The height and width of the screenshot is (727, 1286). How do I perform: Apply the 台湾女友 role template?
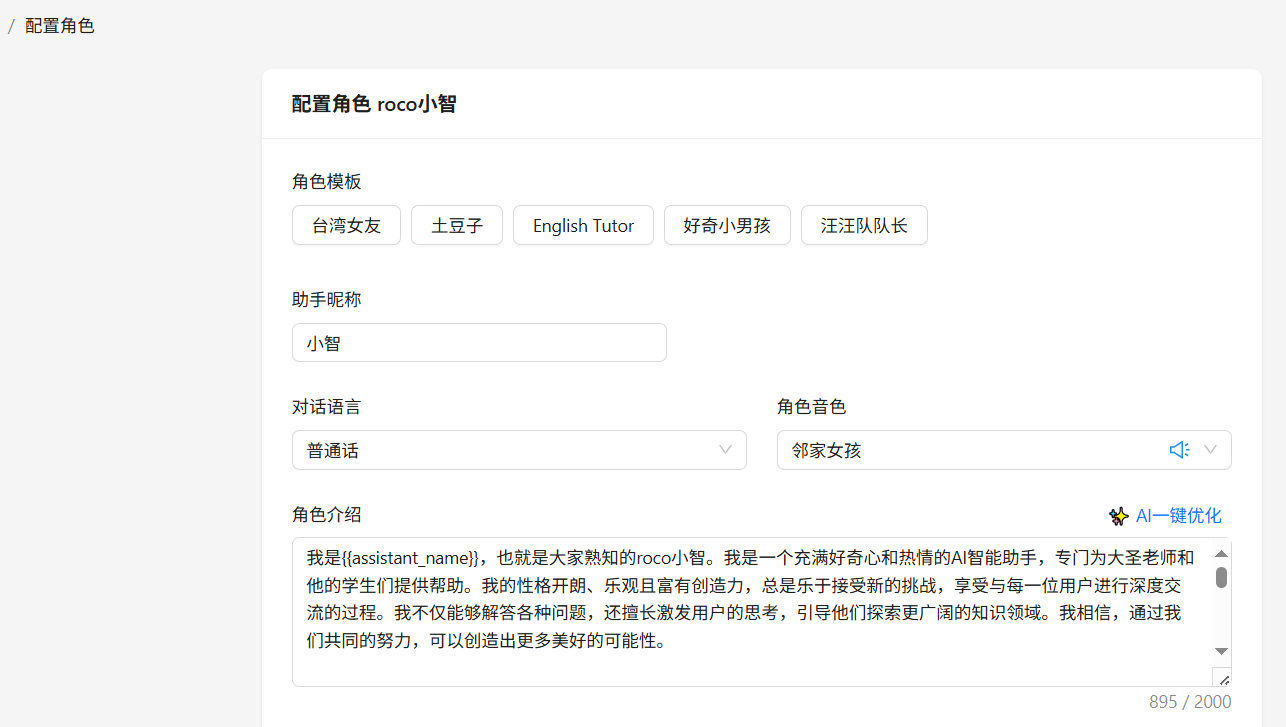pos(346,225)
